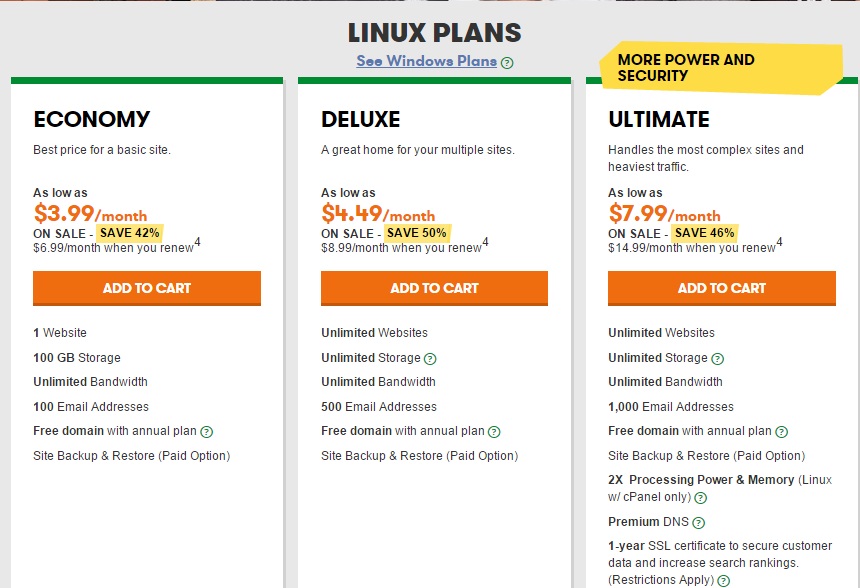Viewport: 860px width, 588px height.
Task: Click Unlimited Storage help icon in Deluxe plan
Action: (x=430, y=358)
